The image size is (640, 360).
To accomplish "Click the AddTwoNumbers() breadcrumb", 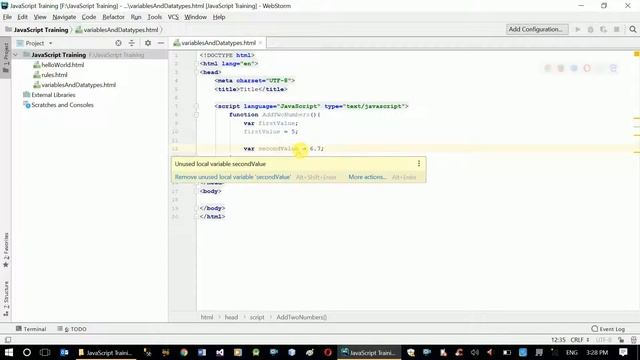I will pyautogui.click(x=302, y=317).
